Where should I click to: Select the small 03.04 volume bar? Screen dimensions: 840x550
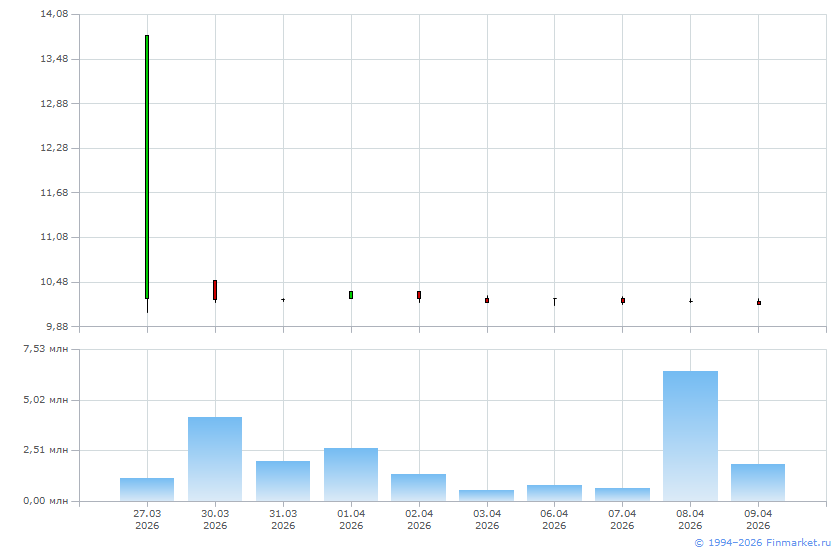pyautogui.click(x=487, y=495)
